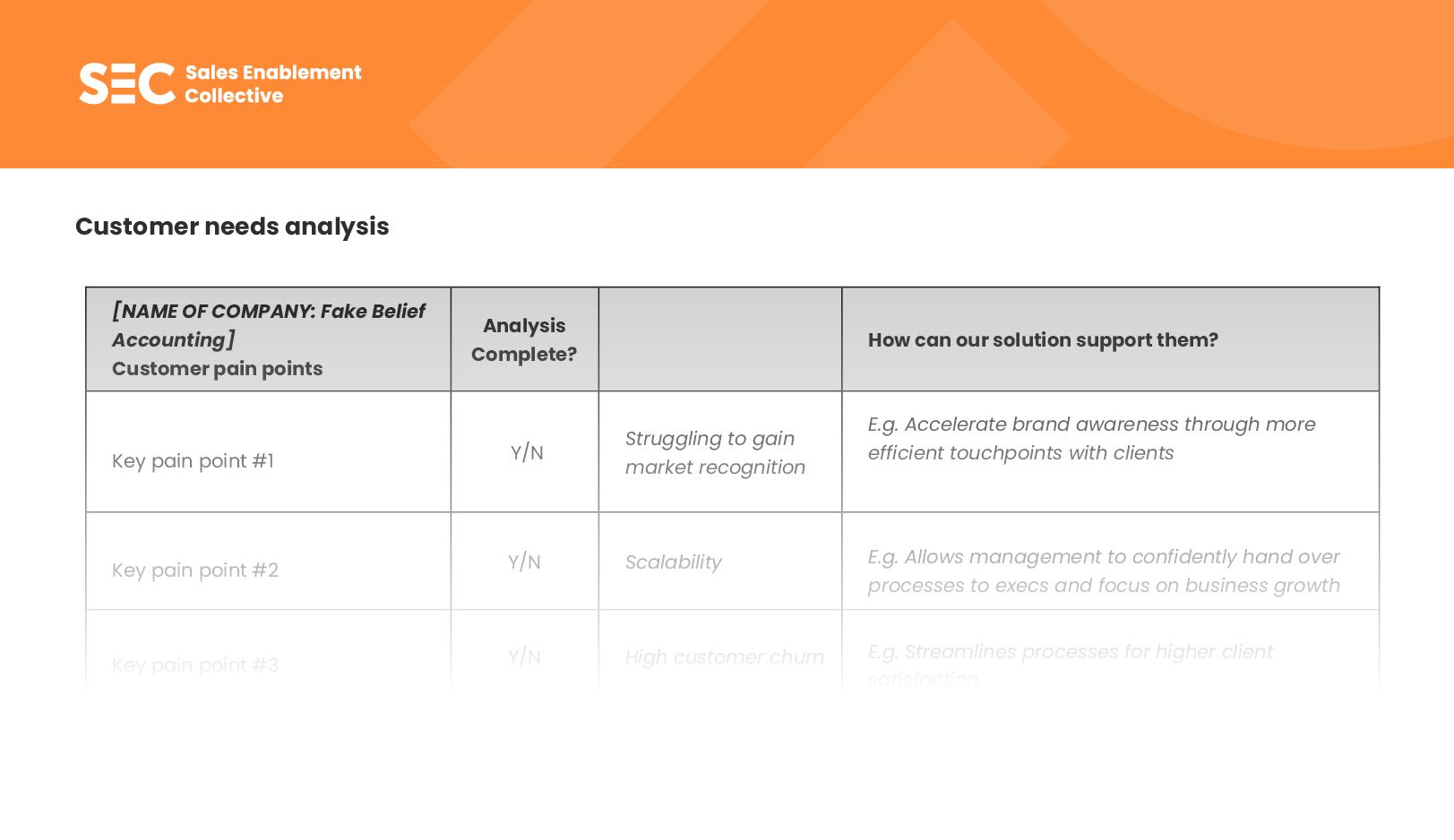Click the Streamlines processes example text
The height and width of the screenshot is (840, 1454).
click(x=1070, y=653)
